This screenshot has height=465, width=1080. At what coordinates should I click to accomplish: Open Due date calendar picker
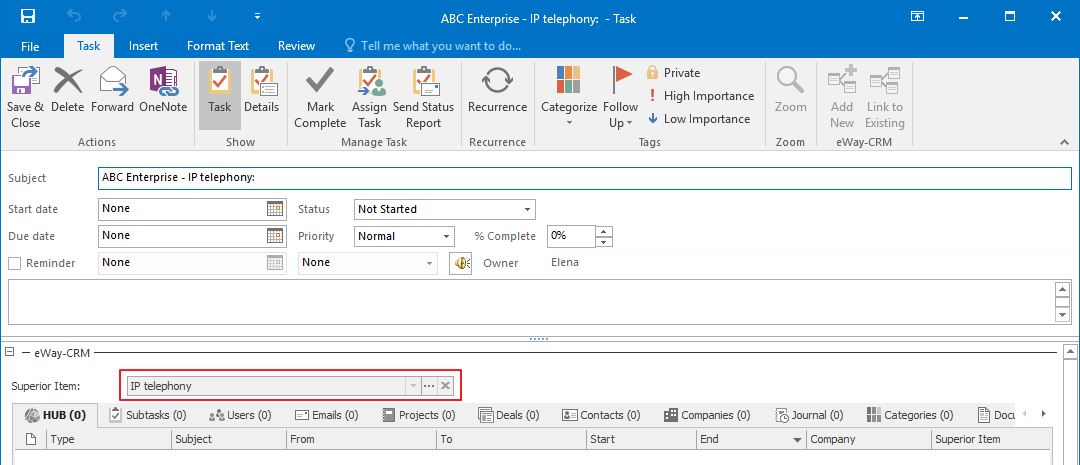(x=275, y=236)
